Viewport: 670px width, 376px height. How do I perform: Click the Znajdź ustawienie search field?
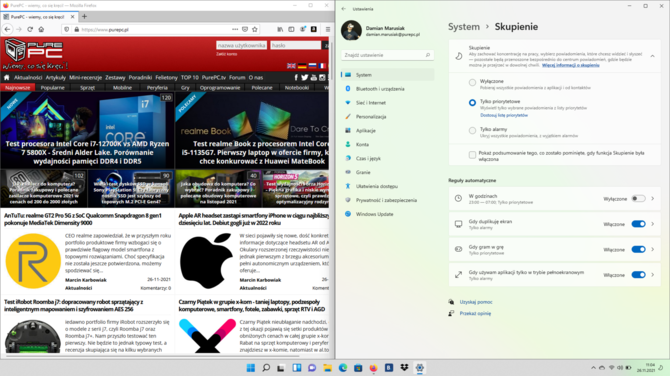point(388,55)
